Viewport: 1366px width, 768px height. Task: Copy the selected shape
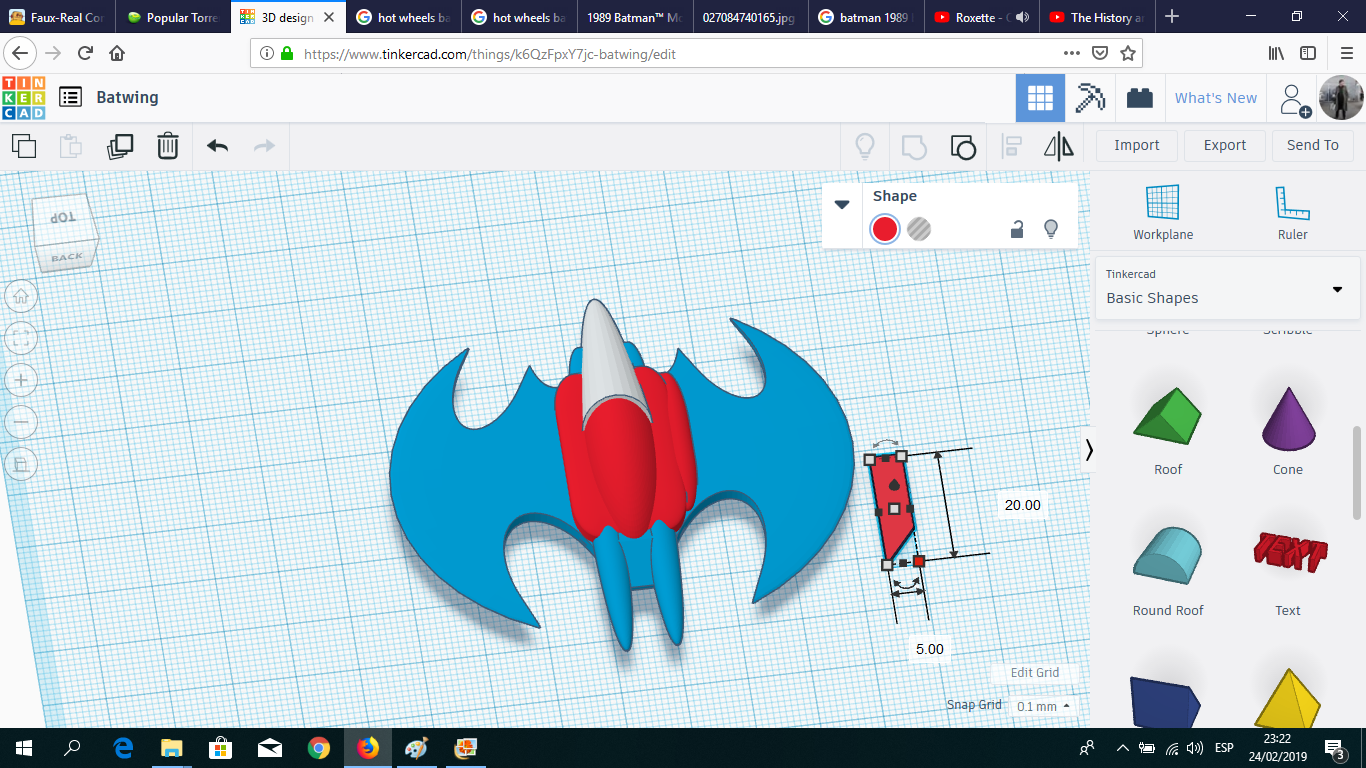pos(24,146)
